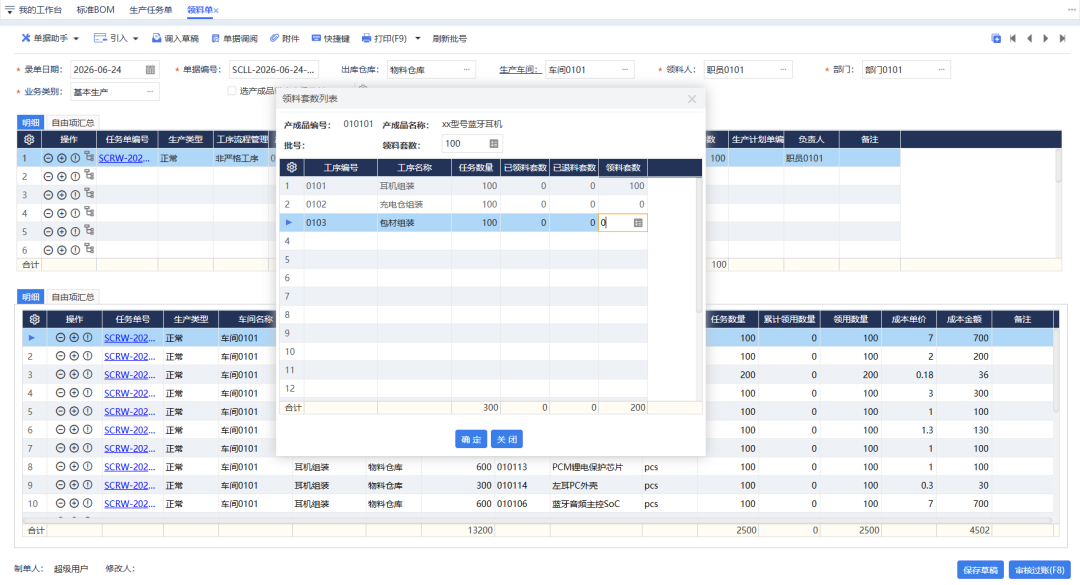1080x585 pixels.
Task: Click 刷新批号 button
Action: point(450,39)
